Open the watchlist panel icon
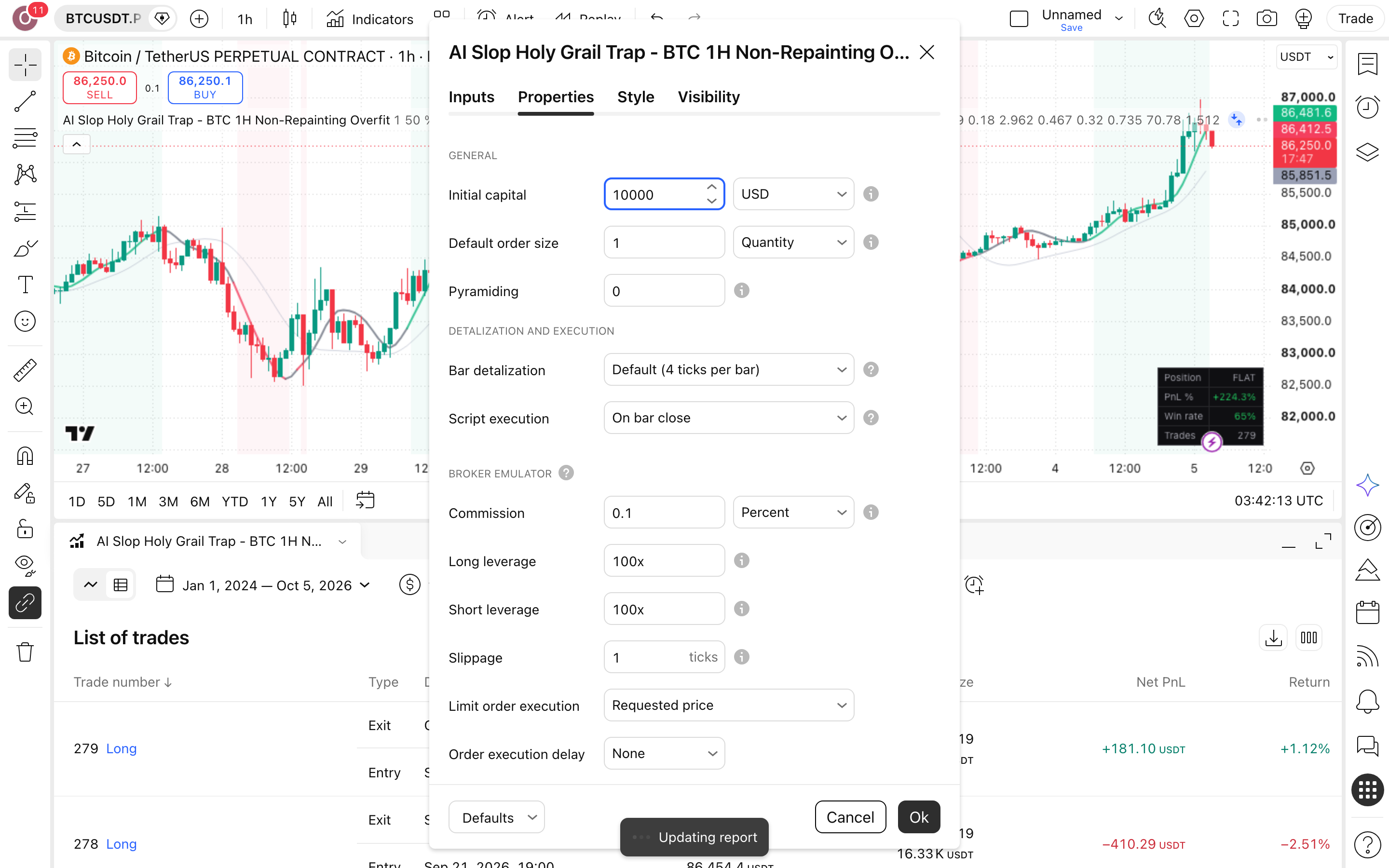The width and height of the screenshot is (1389, 868). tap(1367, 64)
